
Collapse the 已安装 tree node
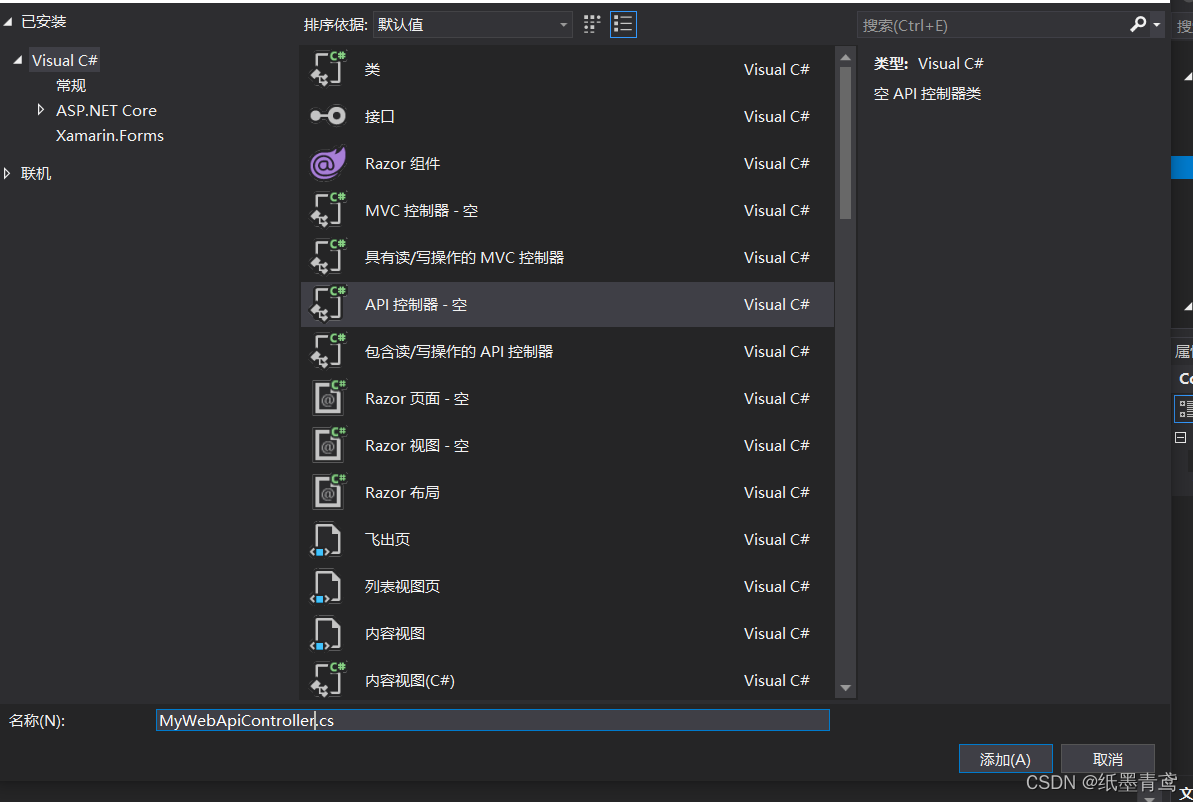pos(8,22)
